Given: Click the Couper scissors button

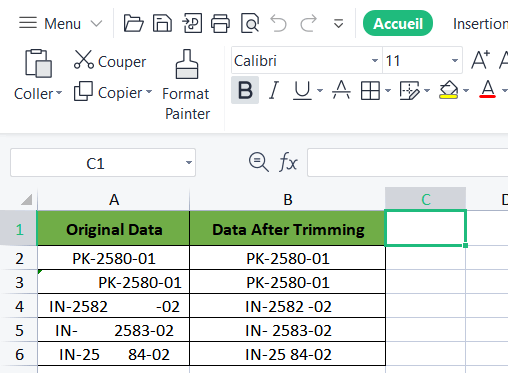Looking at the screenshot, I should [x=110, y=60].
